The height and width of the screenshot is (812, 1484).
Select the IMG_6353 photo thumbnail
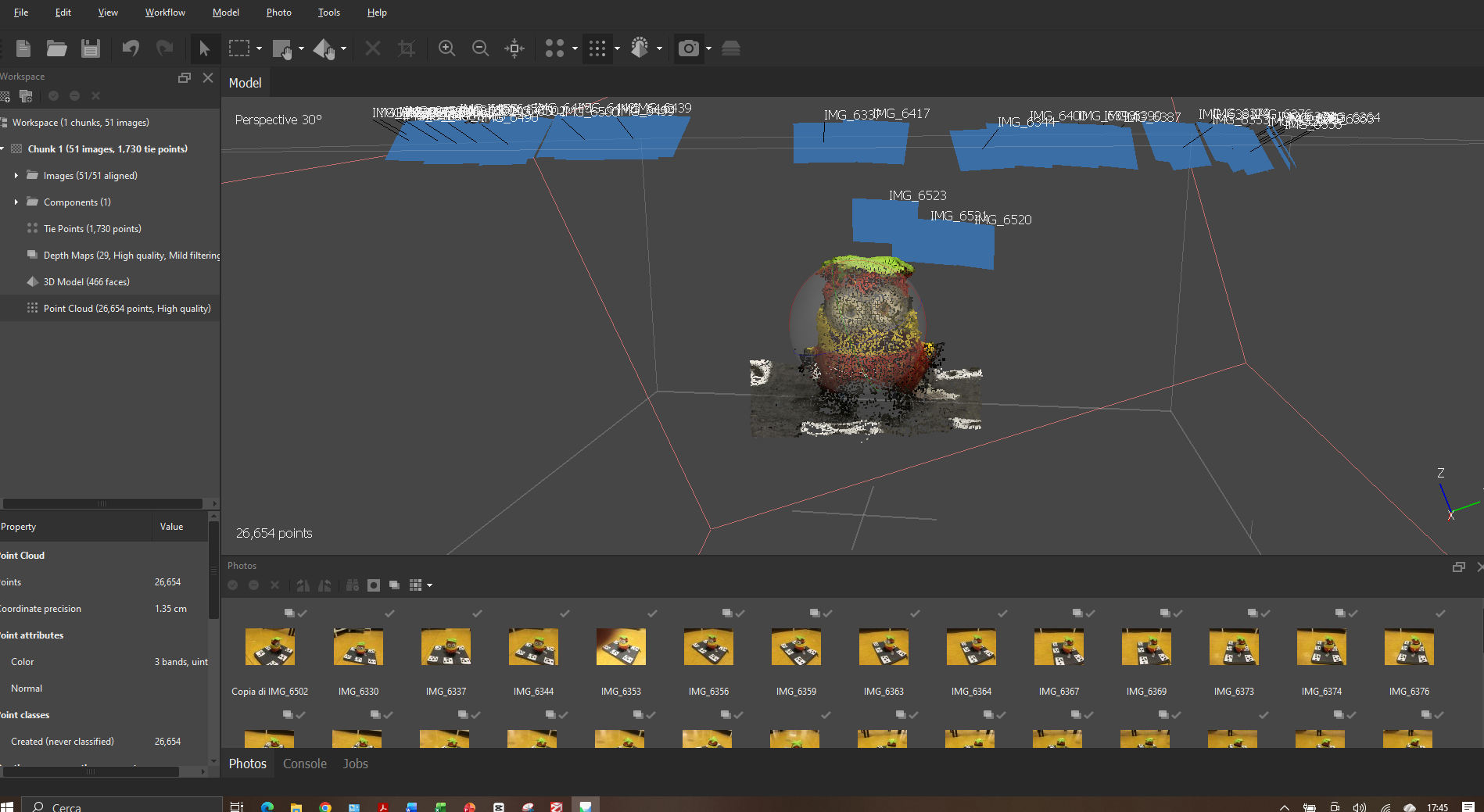[621, 648]
